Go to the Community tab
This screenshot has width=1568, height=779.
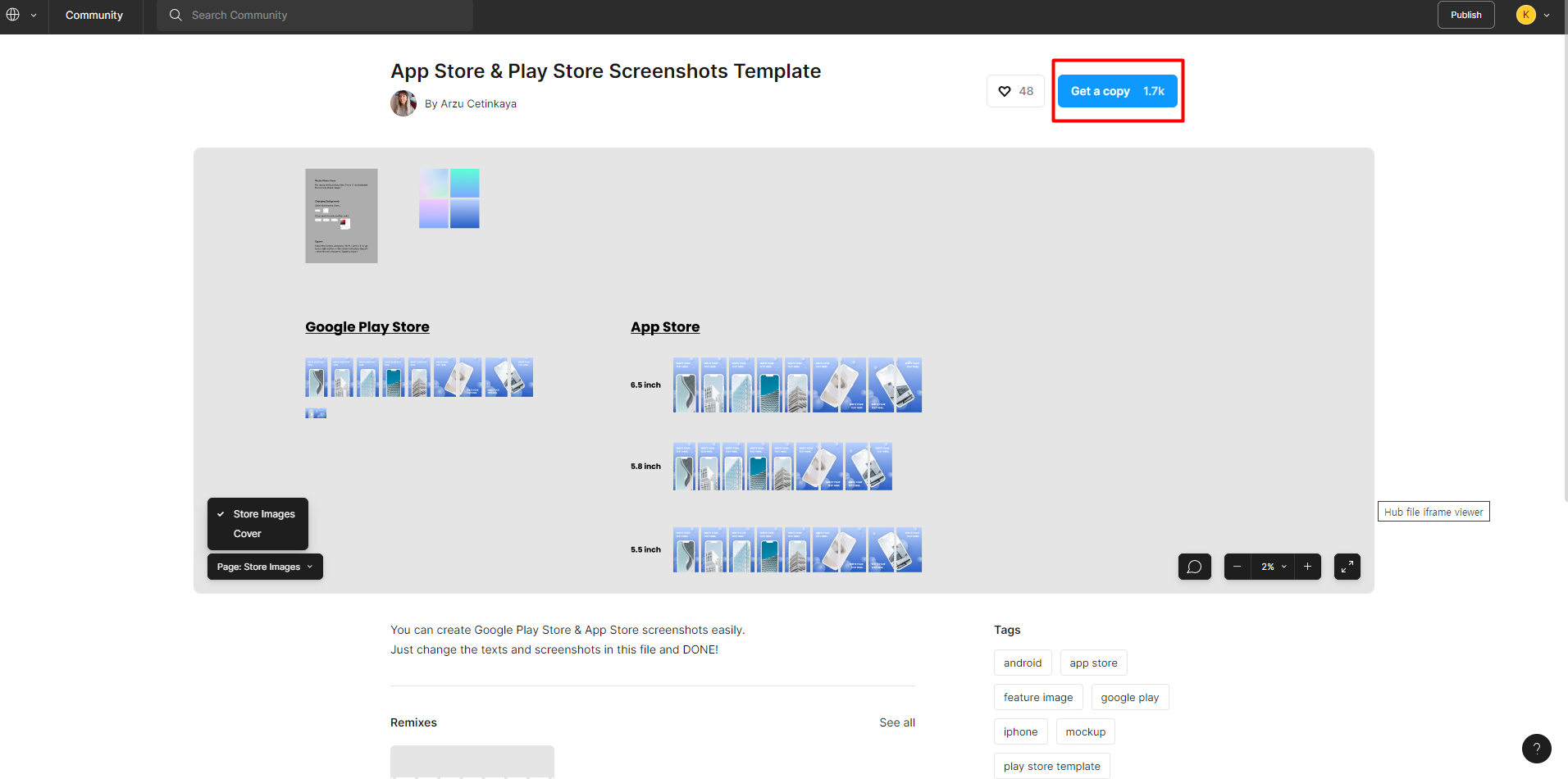pyautogui.click(x=94, y=16)
